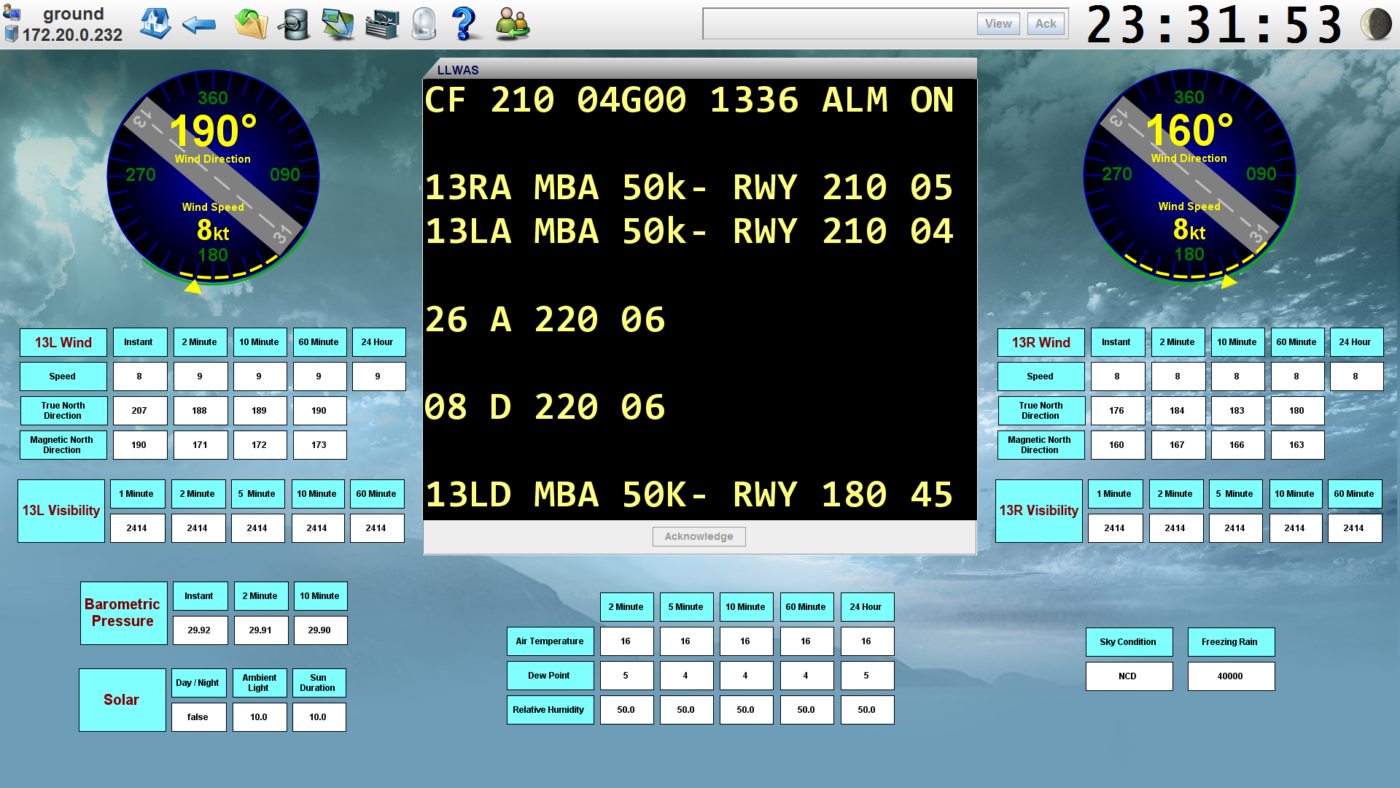This screenshot has width=1400, height=788.
Task: Select the database search icon
Action: pyautogui.click(x=293, y=22)
